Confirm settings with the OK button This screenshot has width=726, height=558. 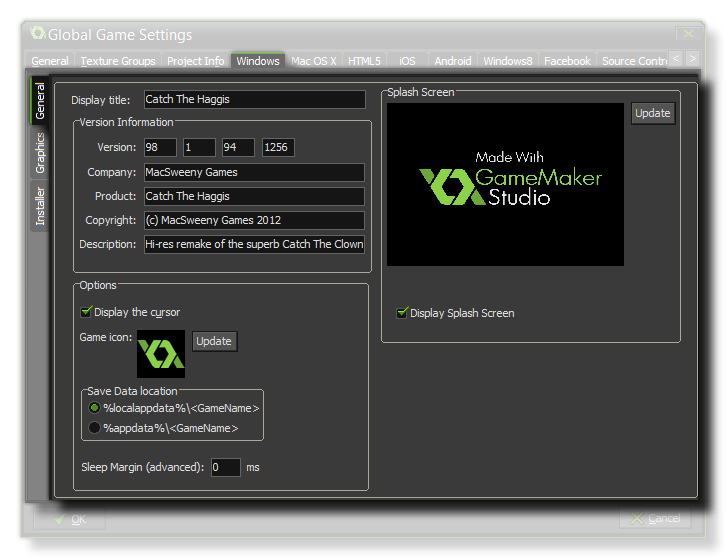[69, 519]
